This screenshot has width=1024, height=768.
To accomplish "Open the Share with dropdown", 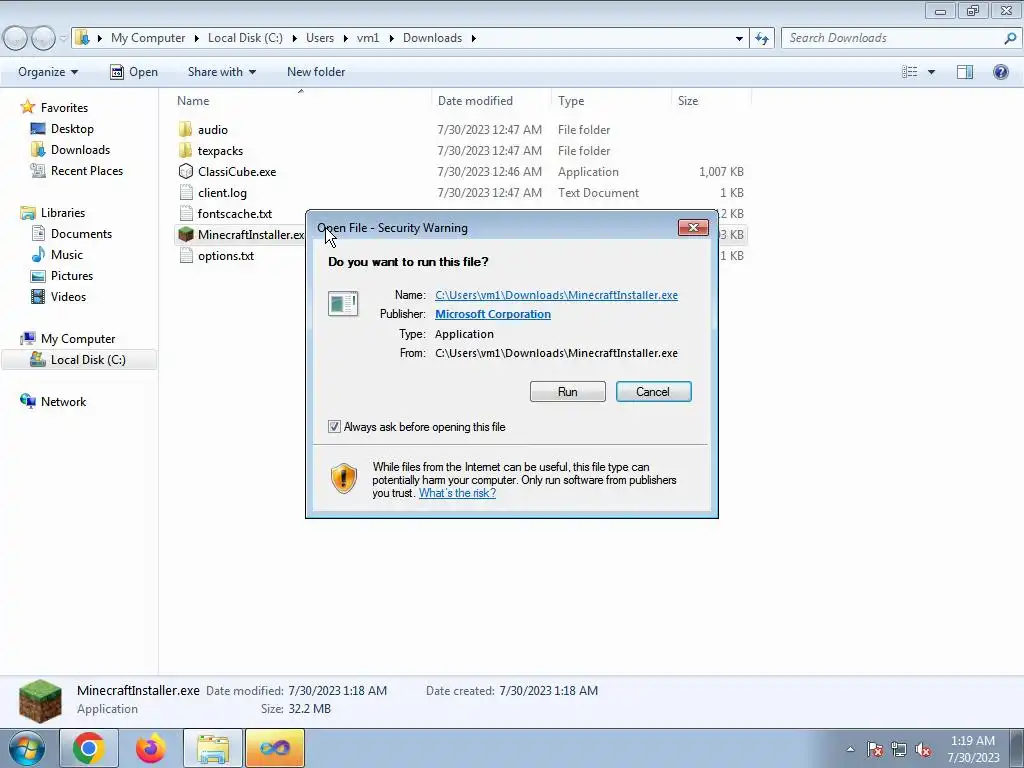I will 221,72.
